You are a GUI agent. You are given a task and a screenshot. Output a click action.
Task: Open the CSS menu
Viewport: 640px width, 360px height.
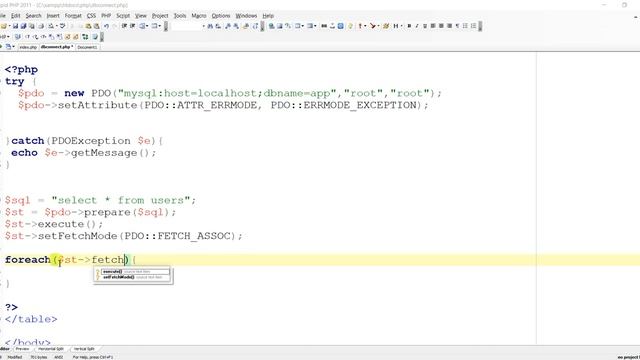click(x=91, y=16)
